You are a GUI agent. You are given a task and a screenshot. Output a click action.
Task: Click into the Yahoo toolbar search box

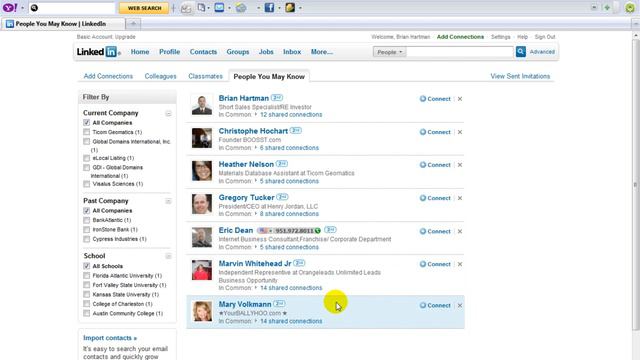pos(72,8)
